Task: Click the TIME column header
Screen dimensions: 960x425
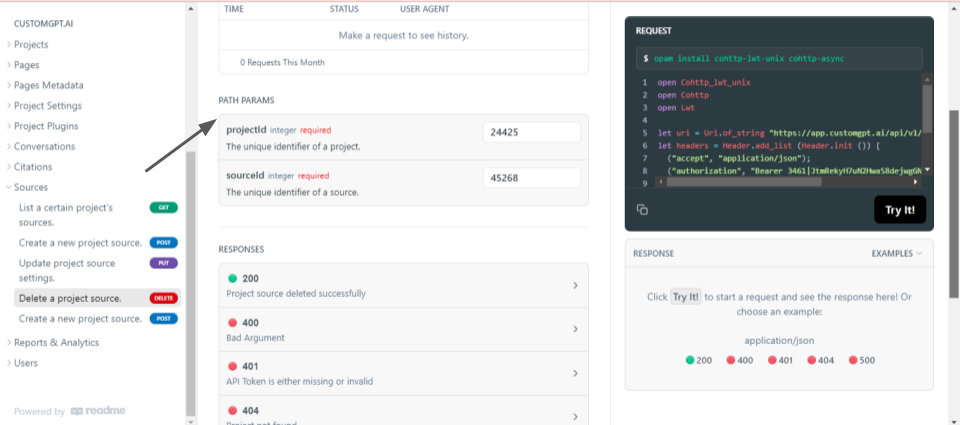Action: point(234,9)
